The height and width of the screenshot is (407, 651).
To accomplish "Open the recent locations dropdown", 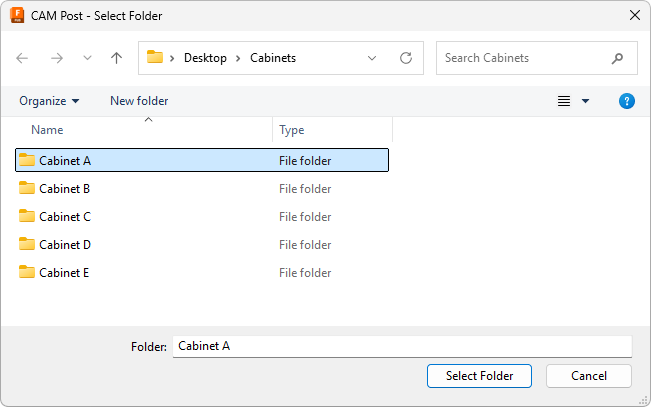I will click(86, 58).
